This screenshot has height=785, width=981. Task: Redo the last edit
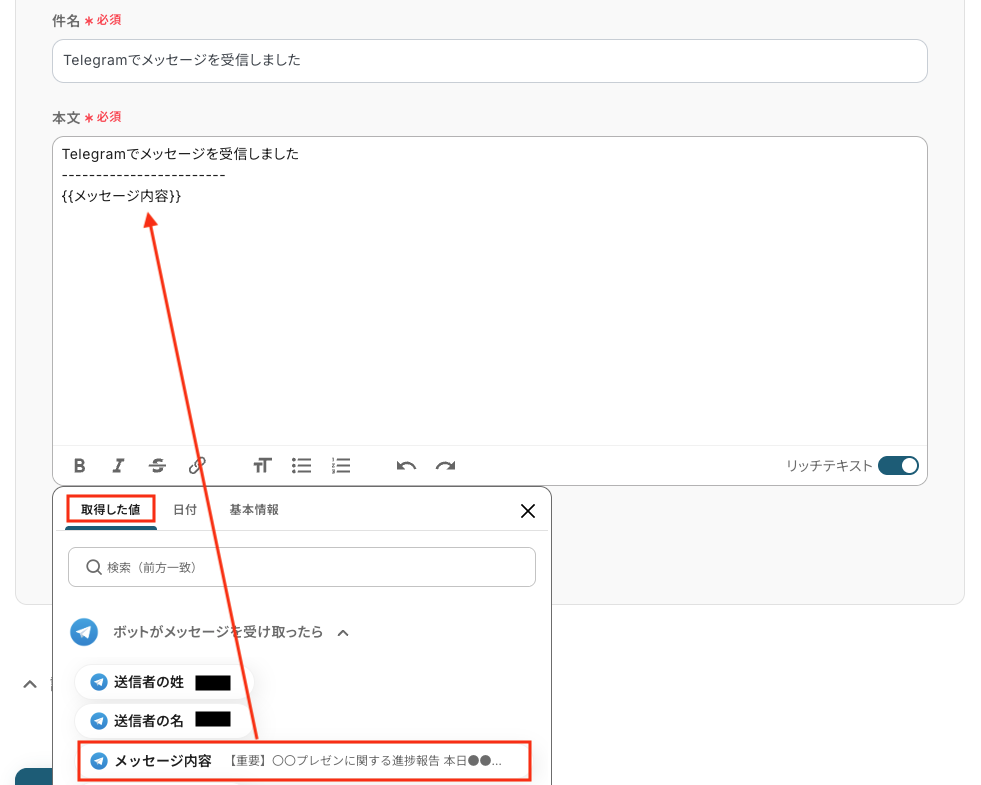[445, 465]
